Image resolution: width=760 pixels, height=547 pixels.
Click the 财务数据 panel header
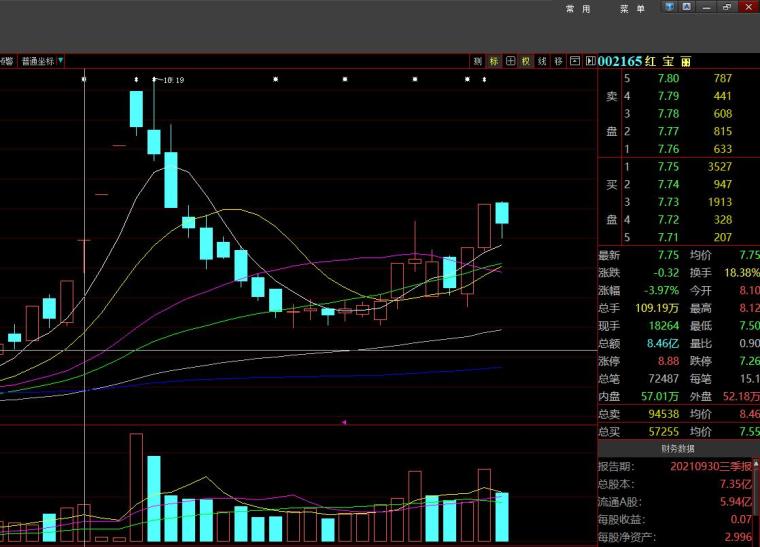(677, 449)
